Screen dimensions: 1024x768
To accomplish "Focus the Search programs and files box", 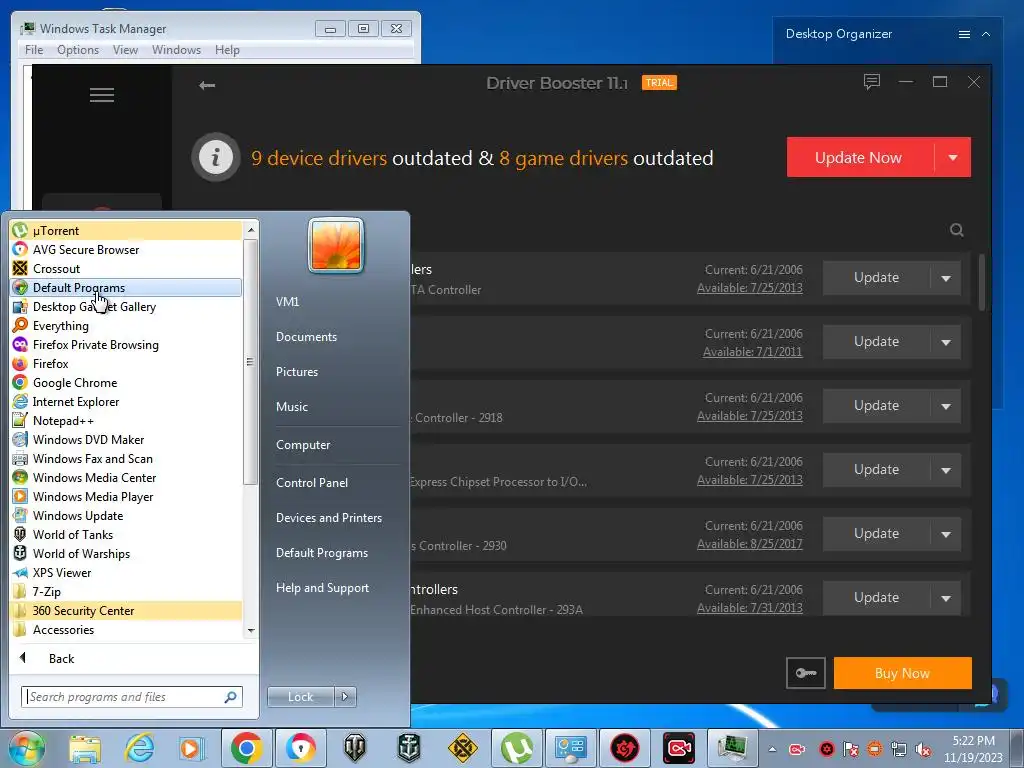I will [x=132, y=697].
